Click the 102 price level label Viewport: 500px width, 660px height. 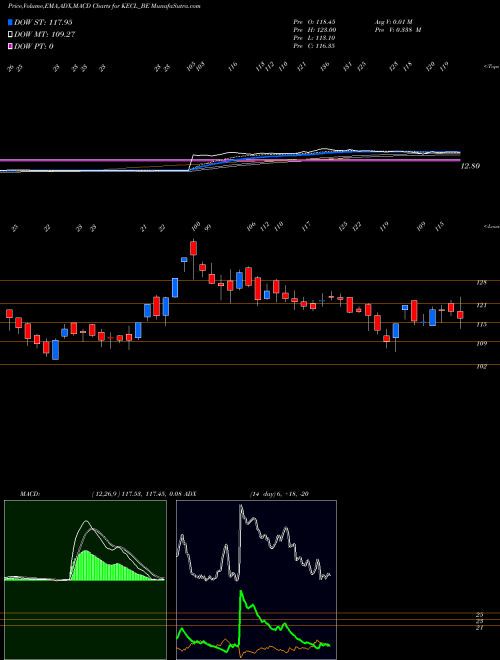coord(482,367)
